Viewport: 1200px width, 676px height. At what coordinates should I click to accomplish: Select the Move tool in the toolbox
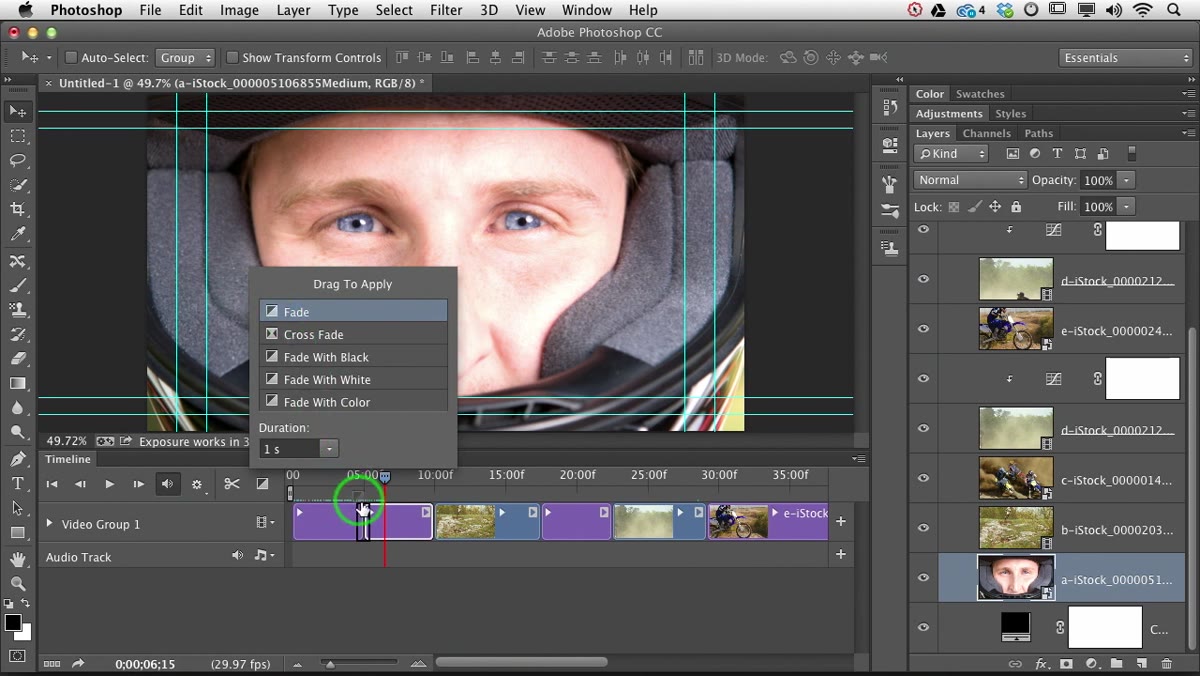pyautogui.click(x=18, y=111)
